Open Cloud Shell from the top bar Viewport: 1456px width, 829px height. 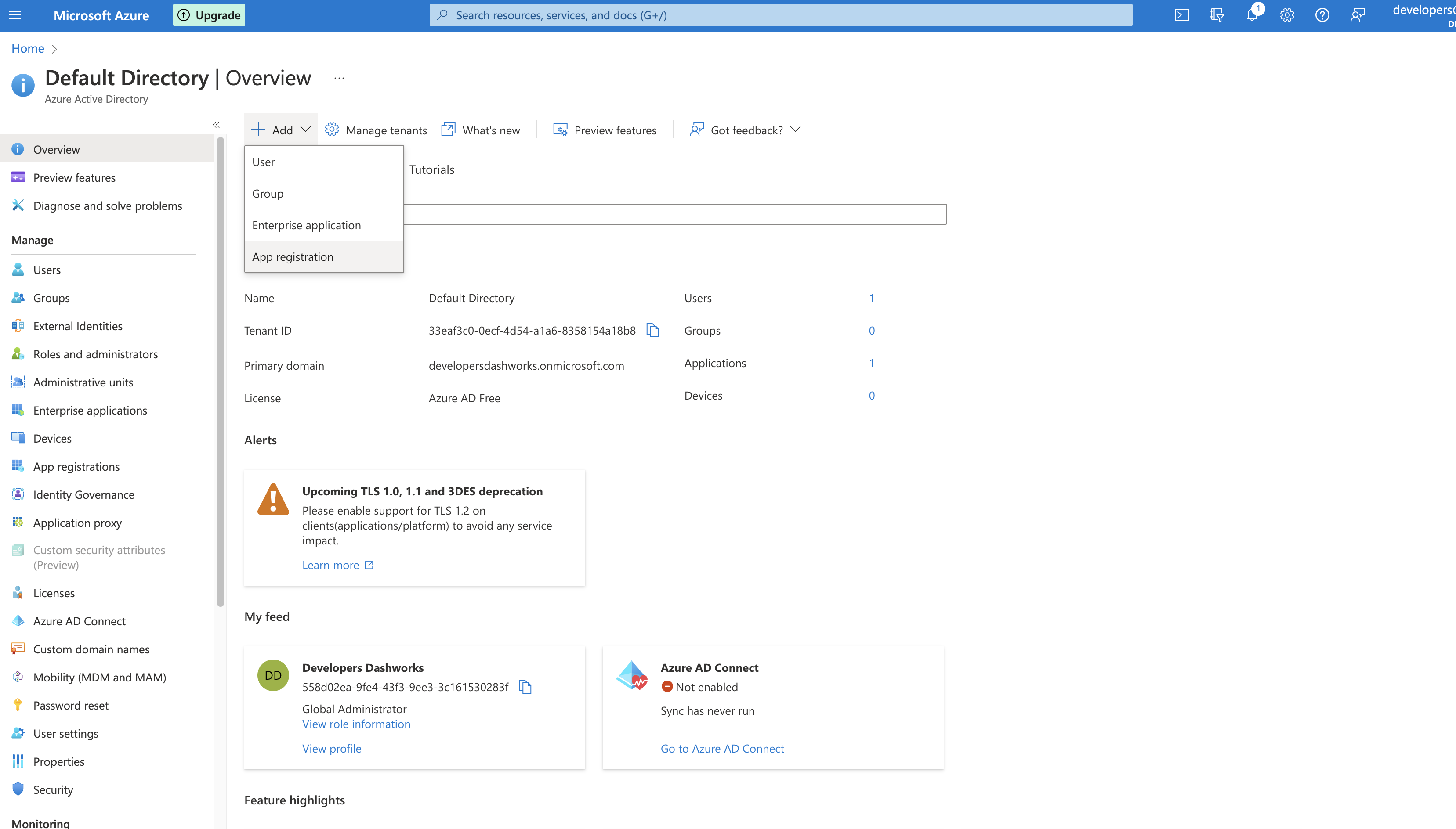[1181, 15]
